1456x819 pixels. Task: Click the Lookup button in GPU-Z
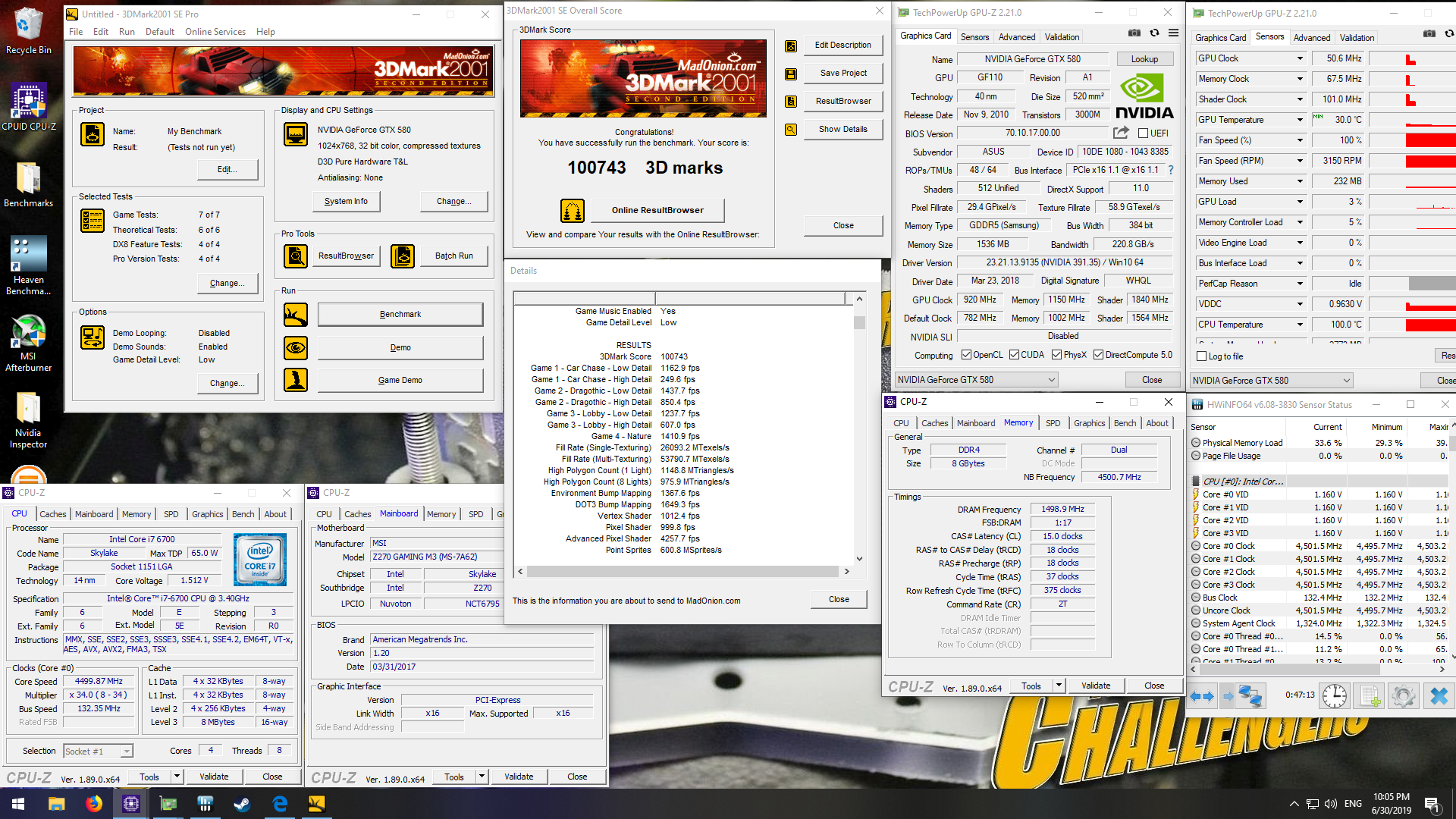pyautogui.click(x=1144, y=59)
